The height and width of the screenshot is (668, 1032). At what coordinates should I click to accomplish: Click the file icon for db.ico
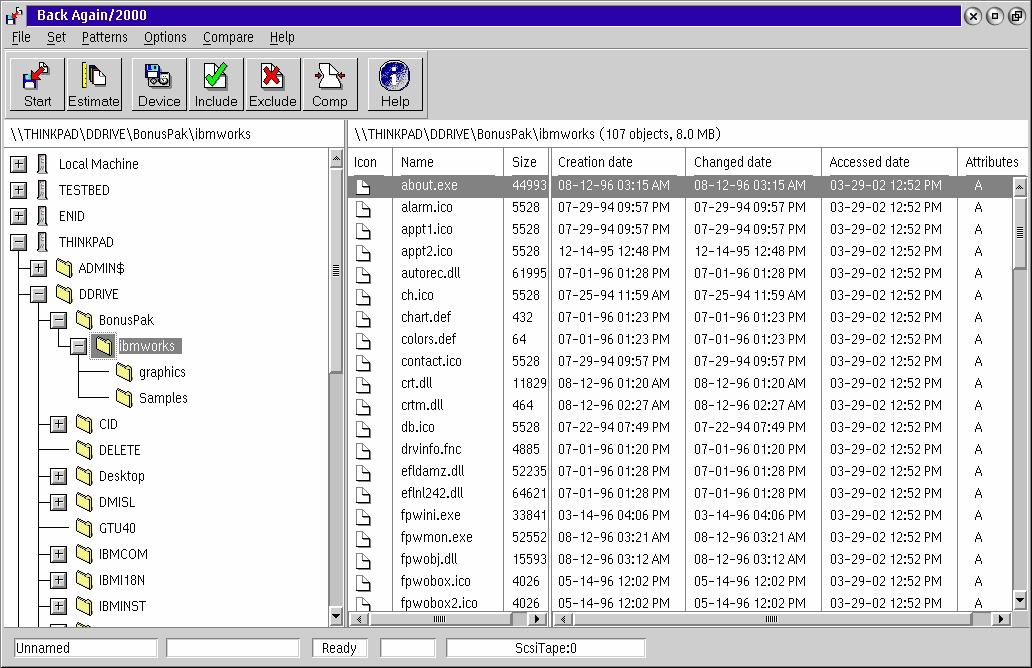point(363,428)
